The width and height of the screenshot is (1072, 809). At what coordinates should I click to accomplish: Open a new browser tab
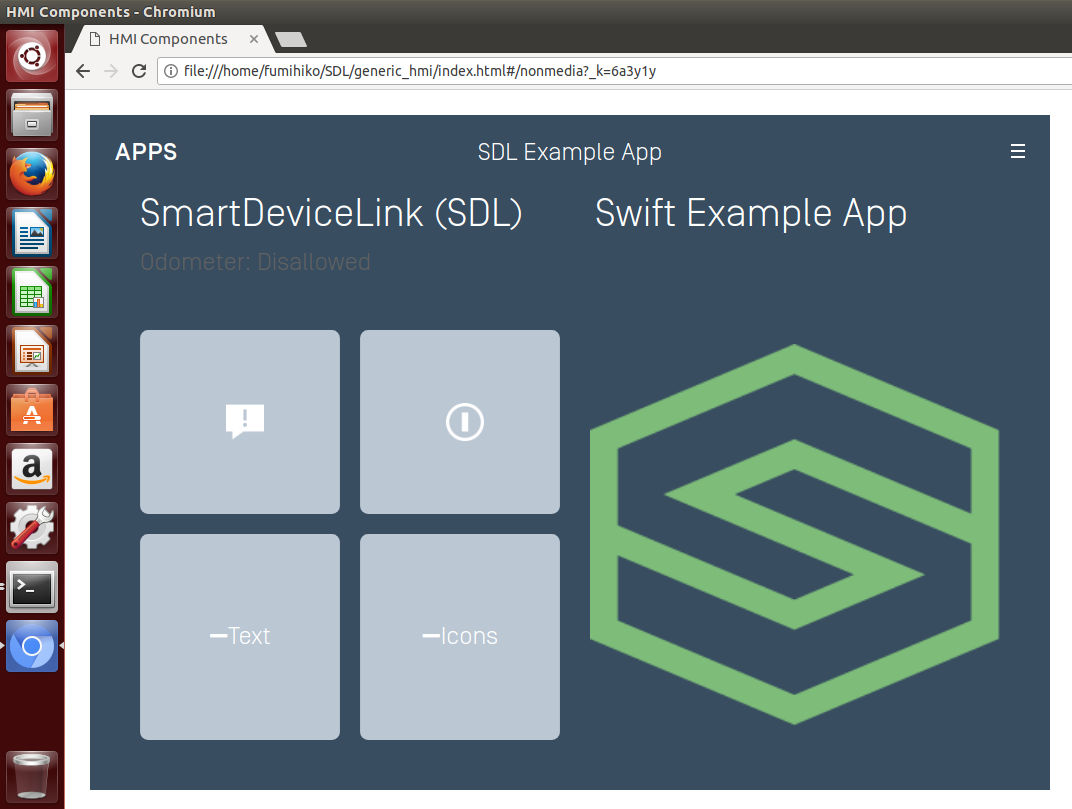pyautogui.click(x=291, y=40)
